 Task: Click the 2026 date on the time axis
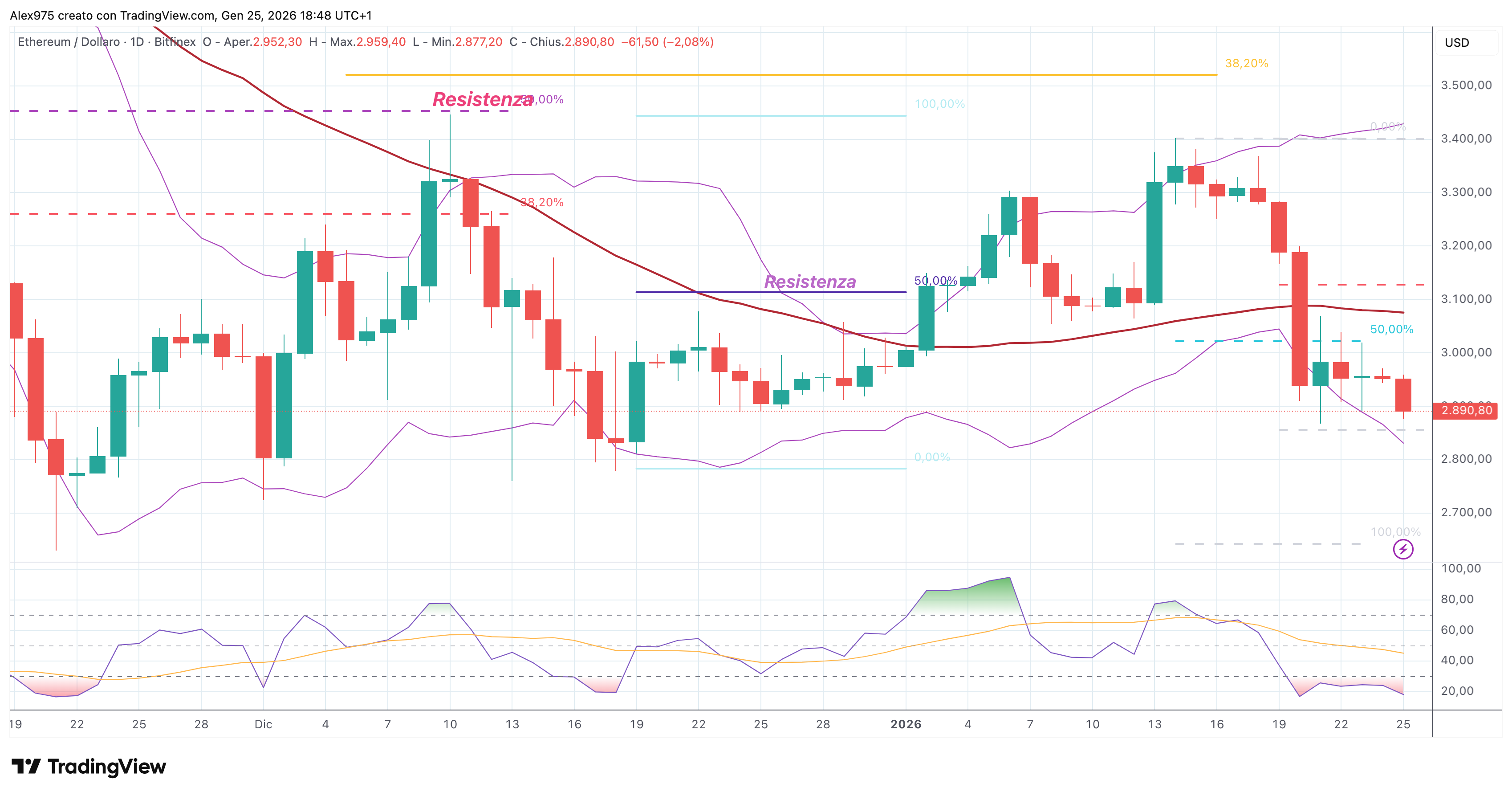click(x=906, y=724)
